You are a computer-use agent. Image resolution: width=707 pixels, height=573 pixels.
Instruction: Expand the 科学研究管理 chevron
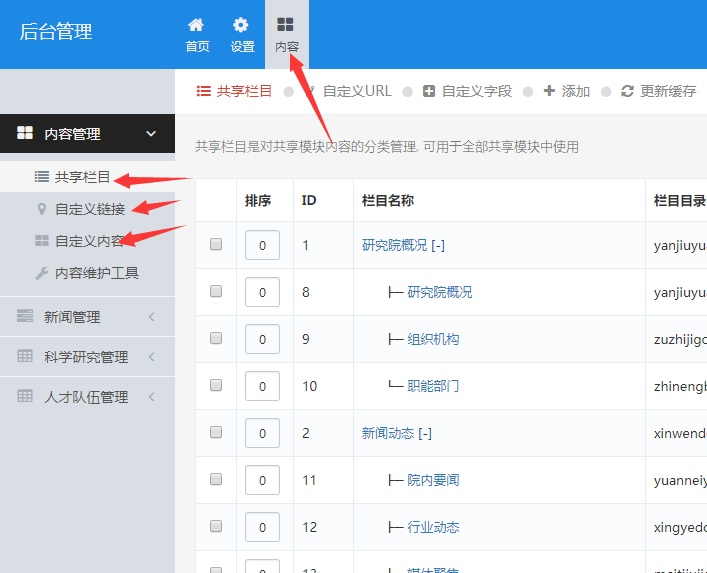(152, 357)
